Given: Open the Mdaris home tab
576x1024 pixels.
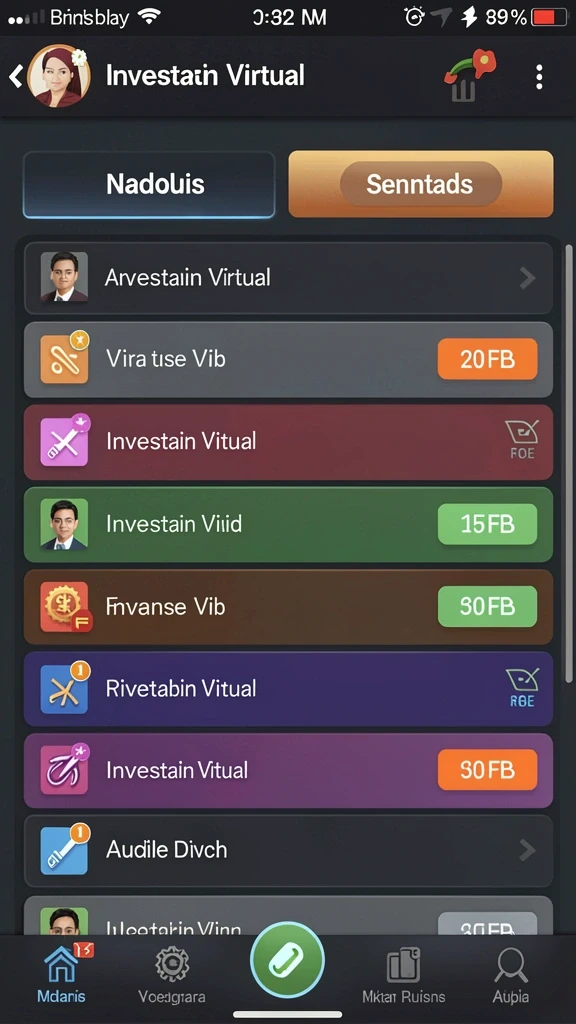Looking at the screenshot, I should click(61, 972).
